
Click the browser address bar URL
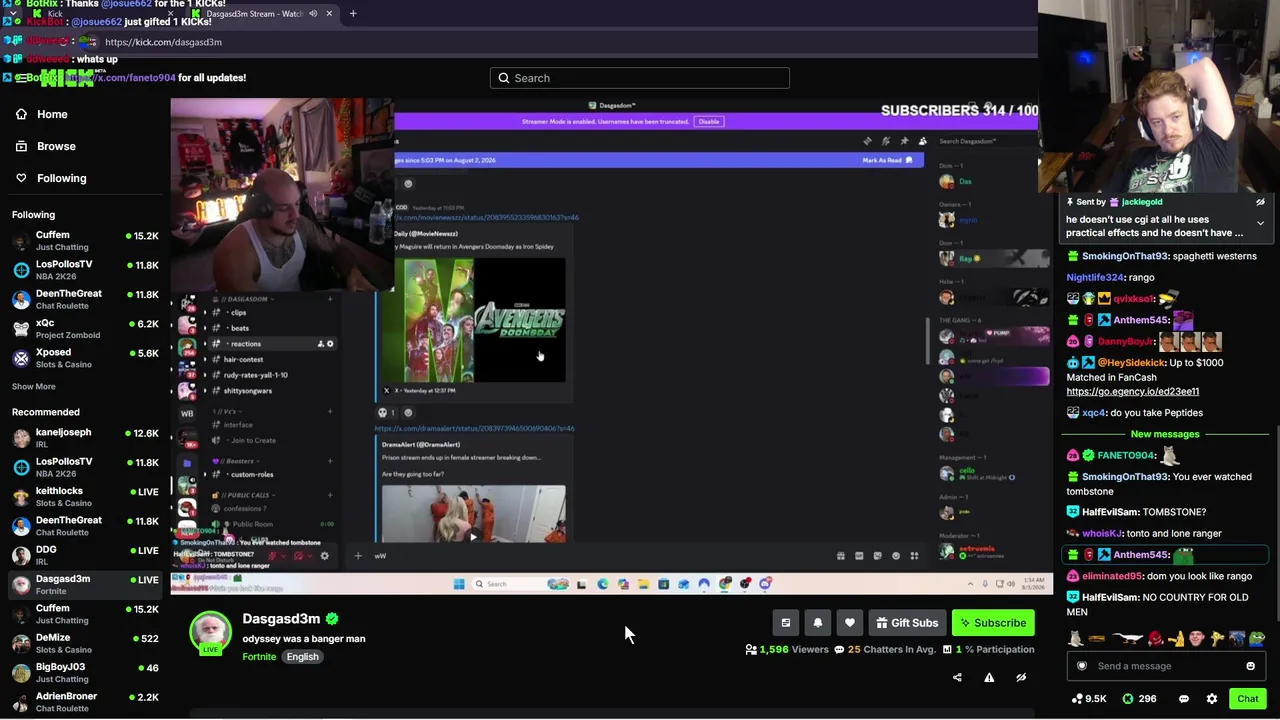163,42
